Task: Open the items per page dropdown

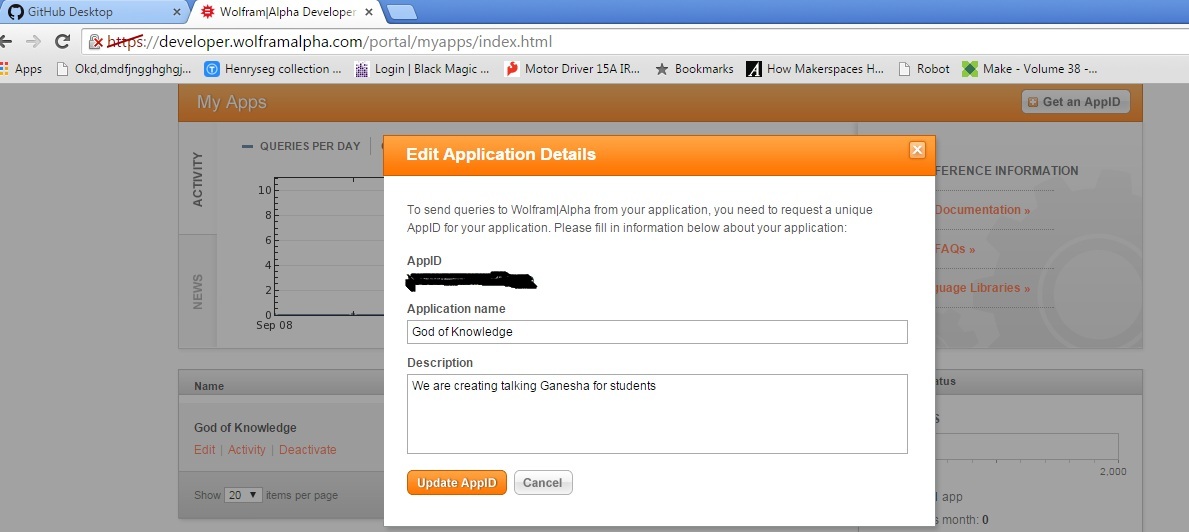Action: tap(243, 495)
